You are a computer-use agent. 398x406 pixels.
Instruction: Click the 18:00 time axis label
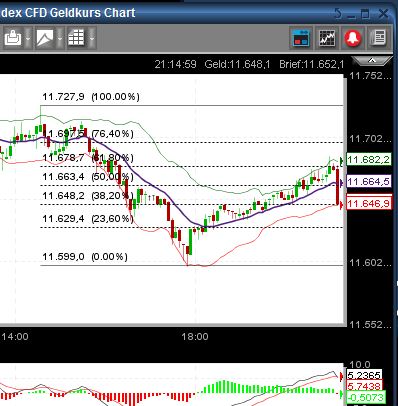pyautogui.click(x=195, y=336)
